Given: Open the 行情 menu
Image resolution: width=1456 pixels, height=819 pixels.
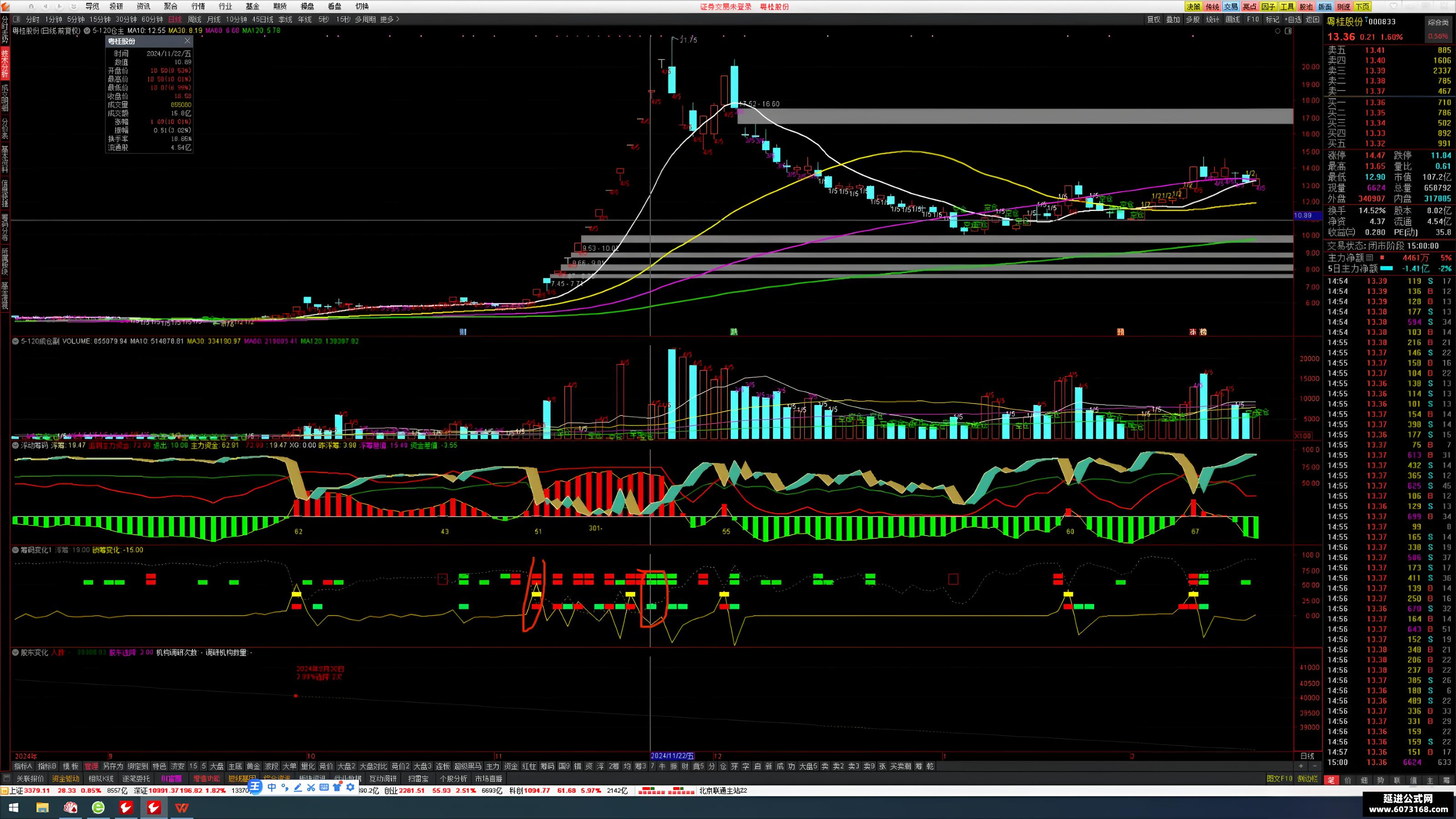Looking at the screenshot, I should coord(198,6).
